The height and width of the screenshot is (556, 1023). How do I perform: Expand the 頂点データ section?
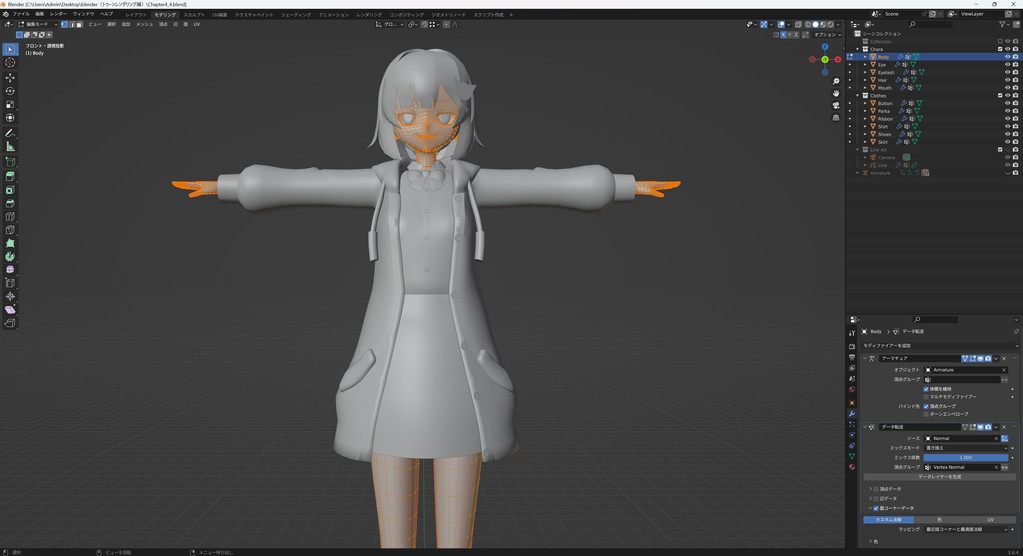coord(871,489)
